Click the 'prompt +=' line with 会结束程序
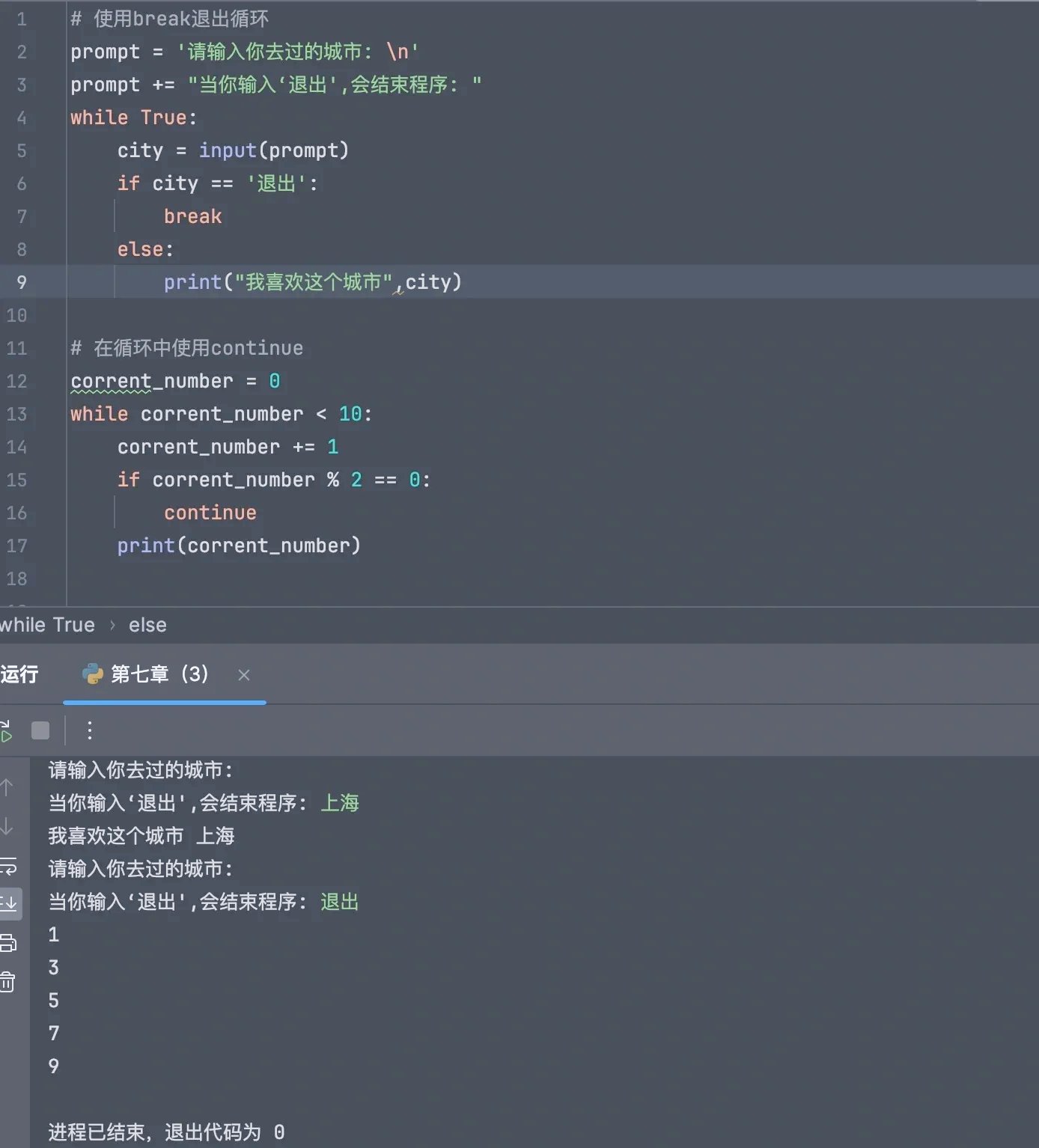This screenshot has height=1148, width=1039. pyautogui.click(x=276, y=85)
